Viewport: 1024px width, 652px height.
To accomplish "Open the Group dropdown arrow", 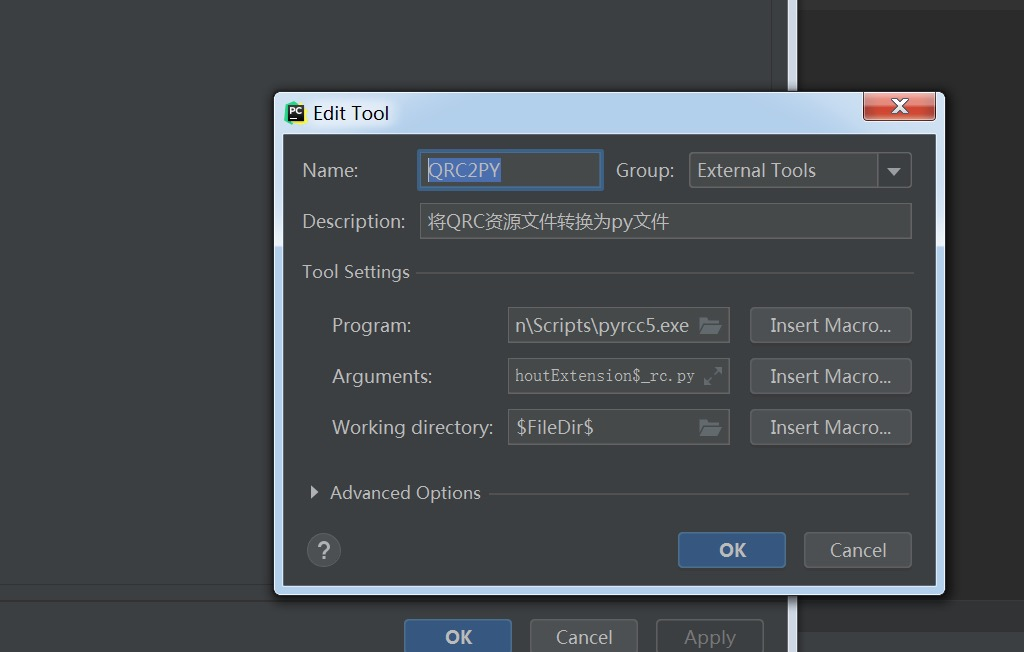I will point(894,171).
